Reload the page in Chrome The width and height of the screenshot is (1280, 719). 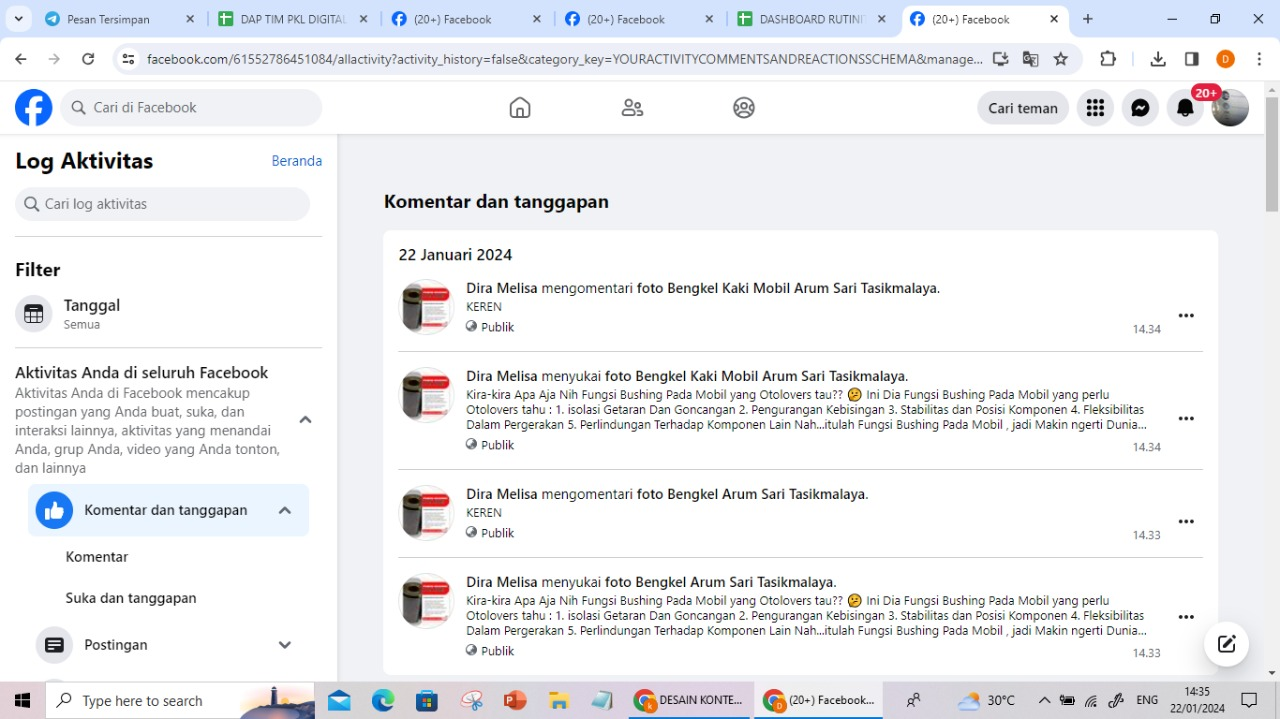point(88,59)
